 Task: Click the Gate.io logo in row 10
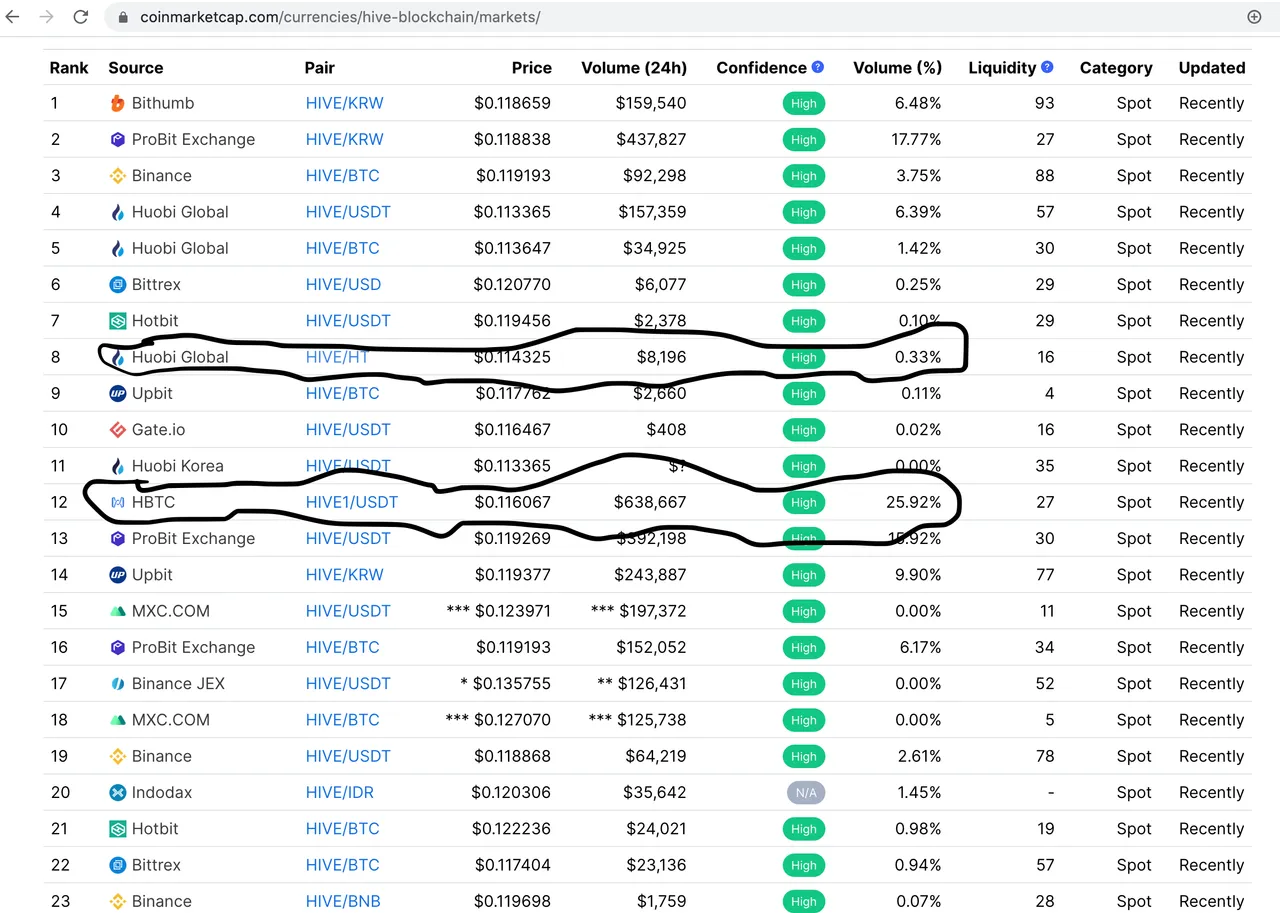coord(117,430)
